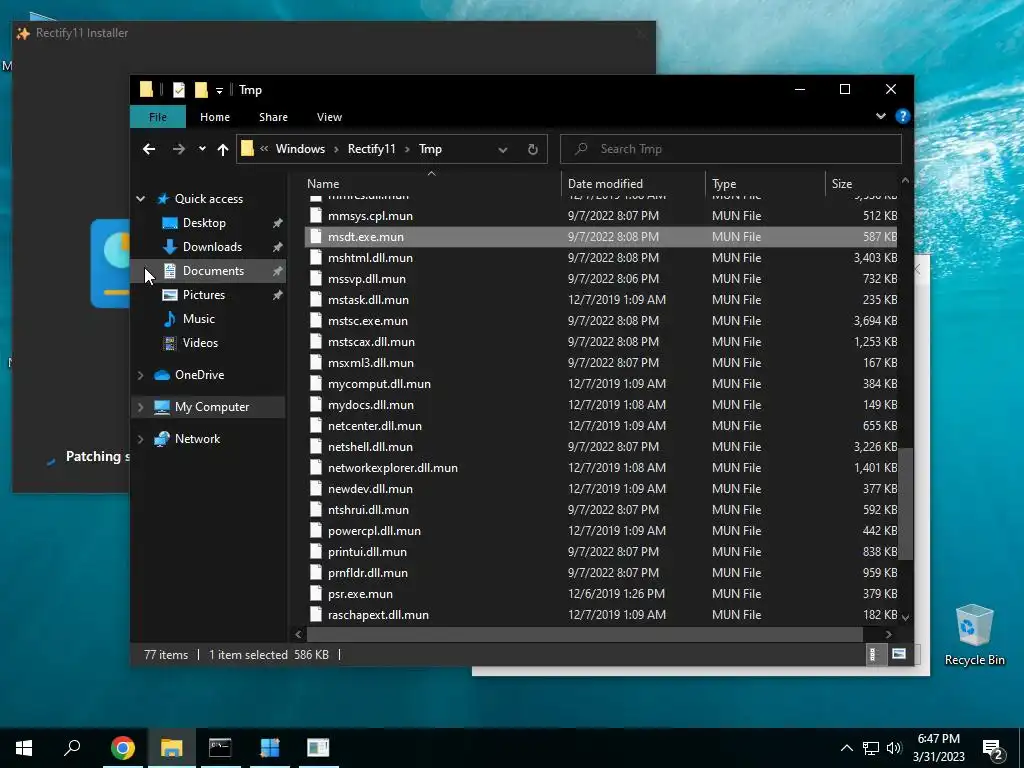Image resolution: width=1024 pixels, height=768 pixels.
Task: Refresh the Tmp folder view
Action: coord(533,150)
